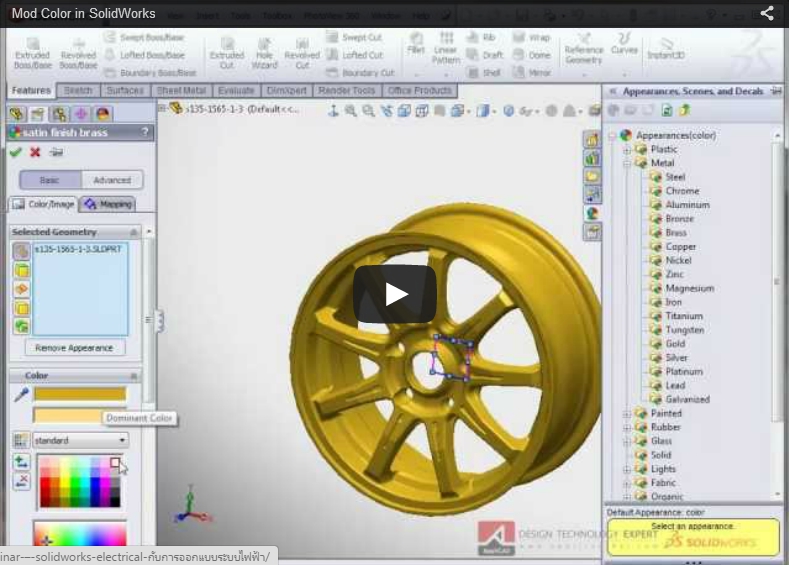789x565 pixels.
Task: Open the ConfigurationManager tab icon
Action: click(x=59, y=114)
